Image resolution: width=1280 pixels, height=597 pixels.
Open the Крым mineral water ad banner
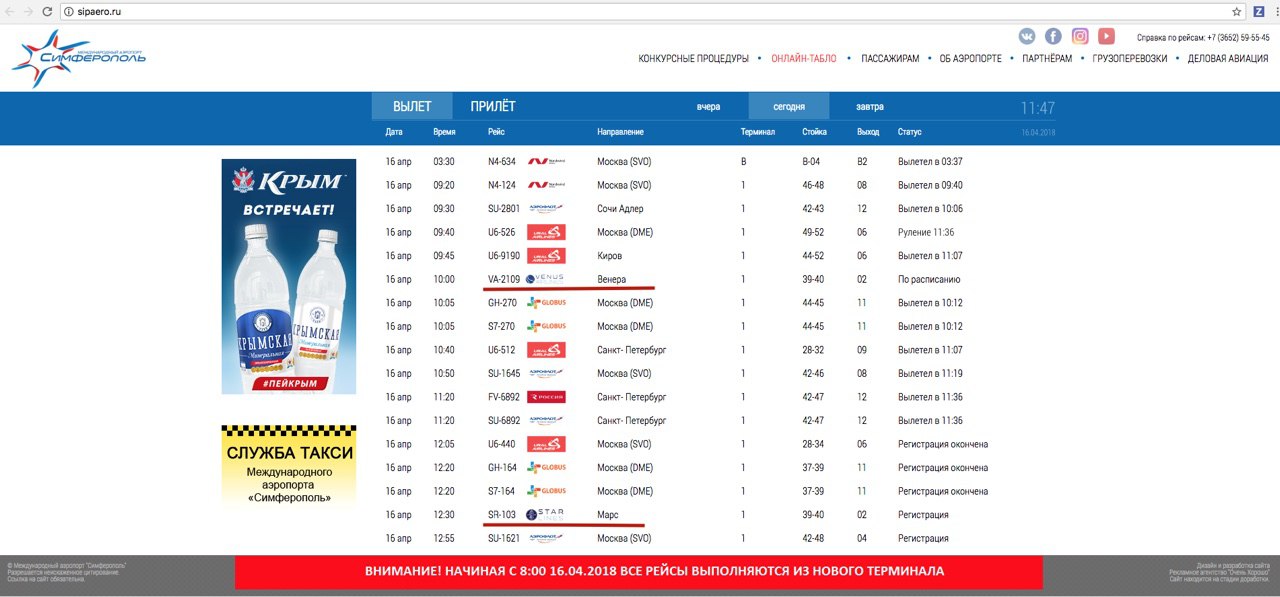coord(289,276)
